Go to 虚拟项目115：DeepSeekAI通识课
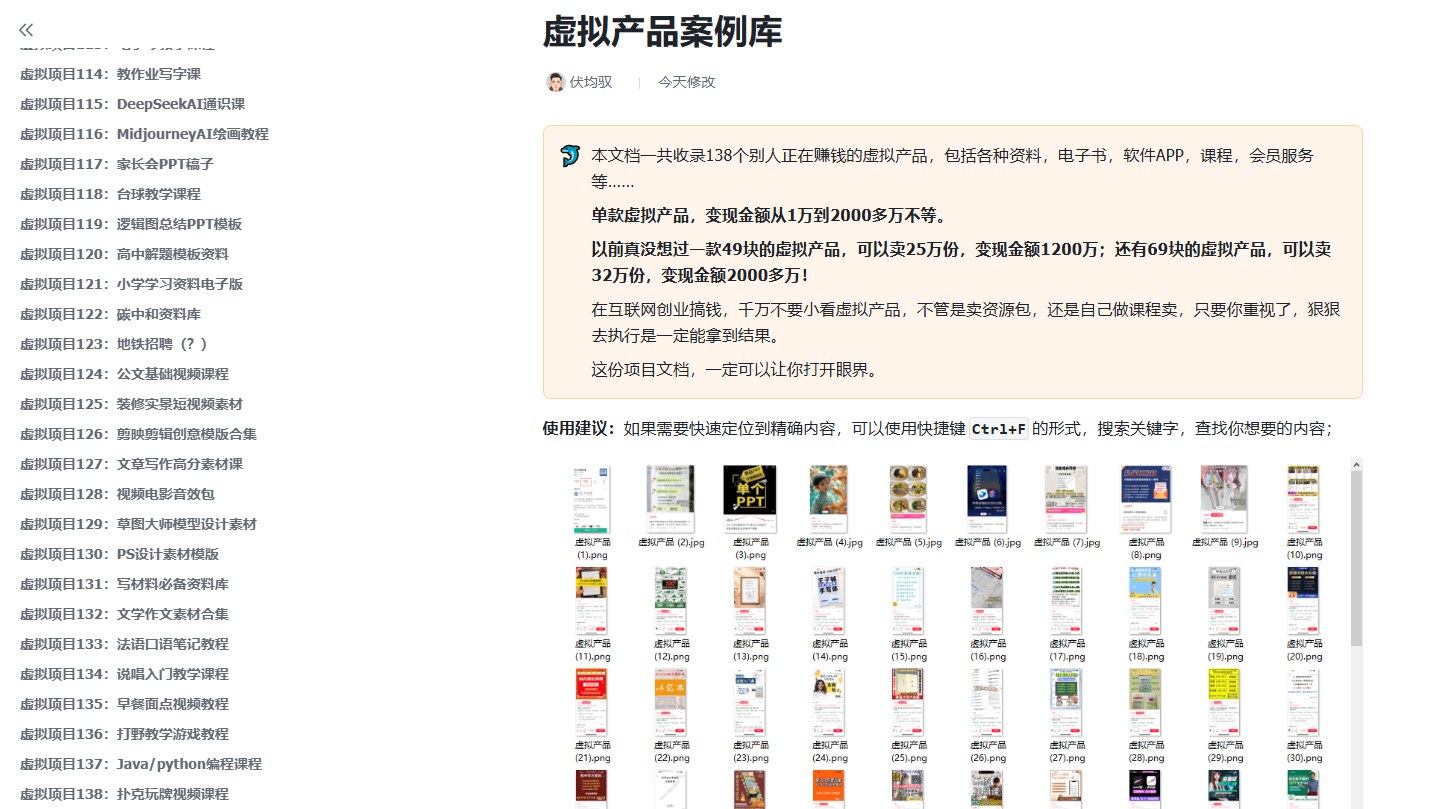The height and width of the screenshot is (809, 1434). pos(132,104)
